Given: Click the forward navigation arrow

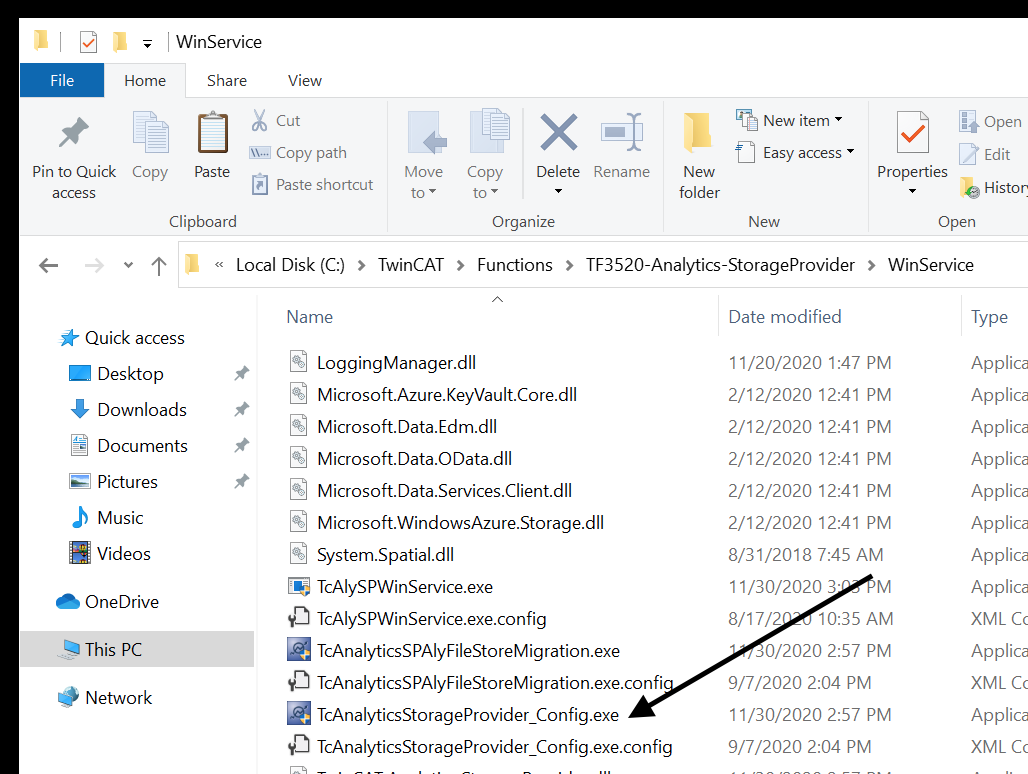Looking at the screenshot, I should [x=94, y=265].
